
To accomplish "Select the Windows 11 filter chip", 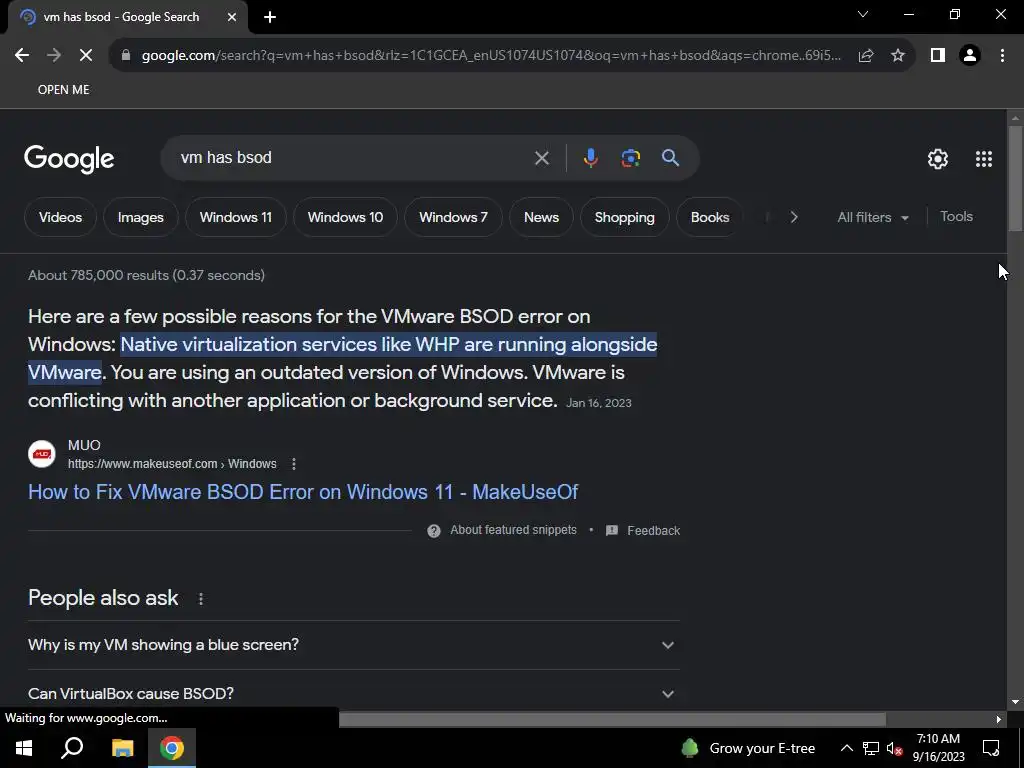I will pos(236,217).
